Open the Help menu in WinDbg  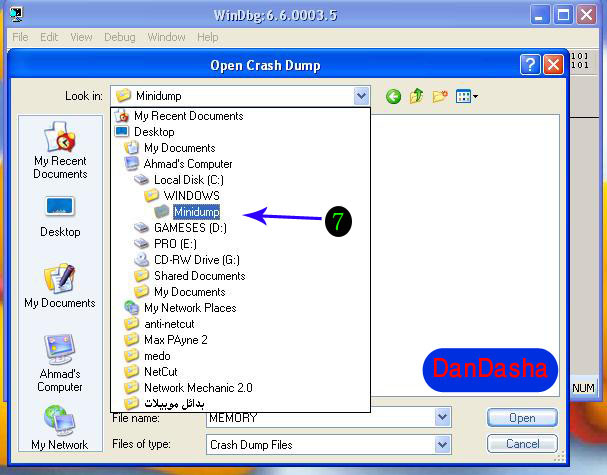pyautogui.click(x=208, y=37)
